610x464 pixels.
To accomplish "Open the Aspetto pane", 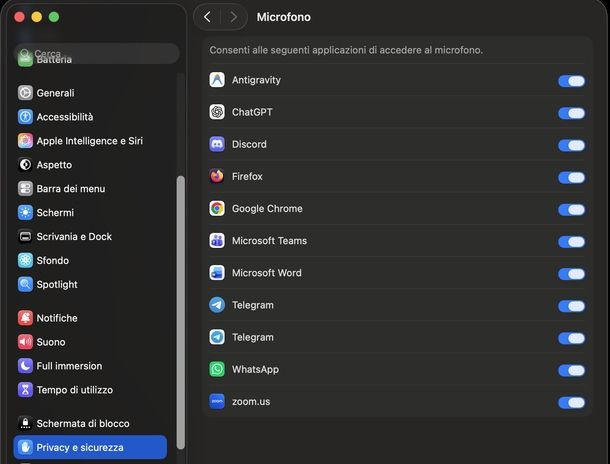I will pos(91,165).
